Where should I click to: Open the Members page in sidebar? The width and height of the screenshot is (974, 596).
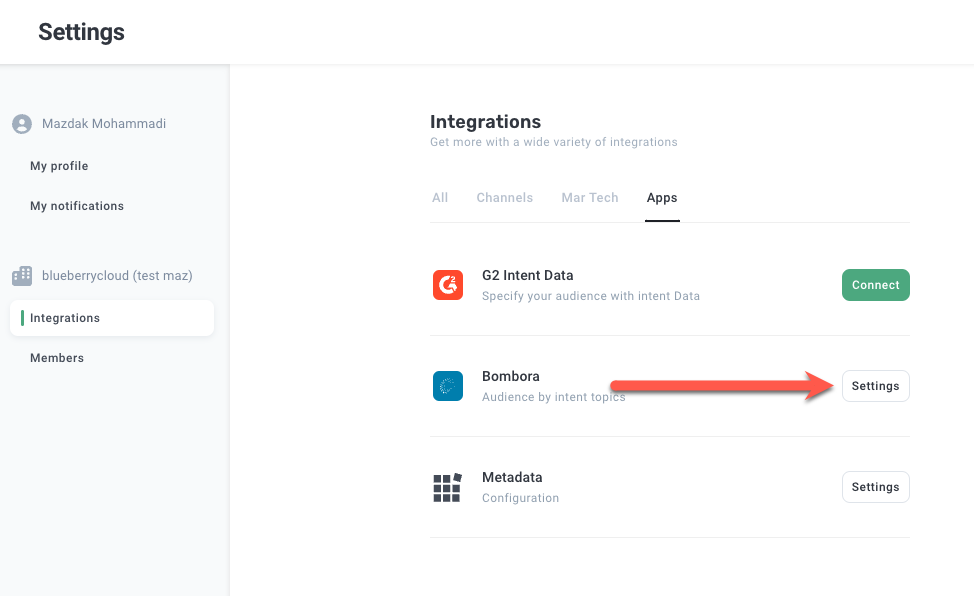(57, 358)
